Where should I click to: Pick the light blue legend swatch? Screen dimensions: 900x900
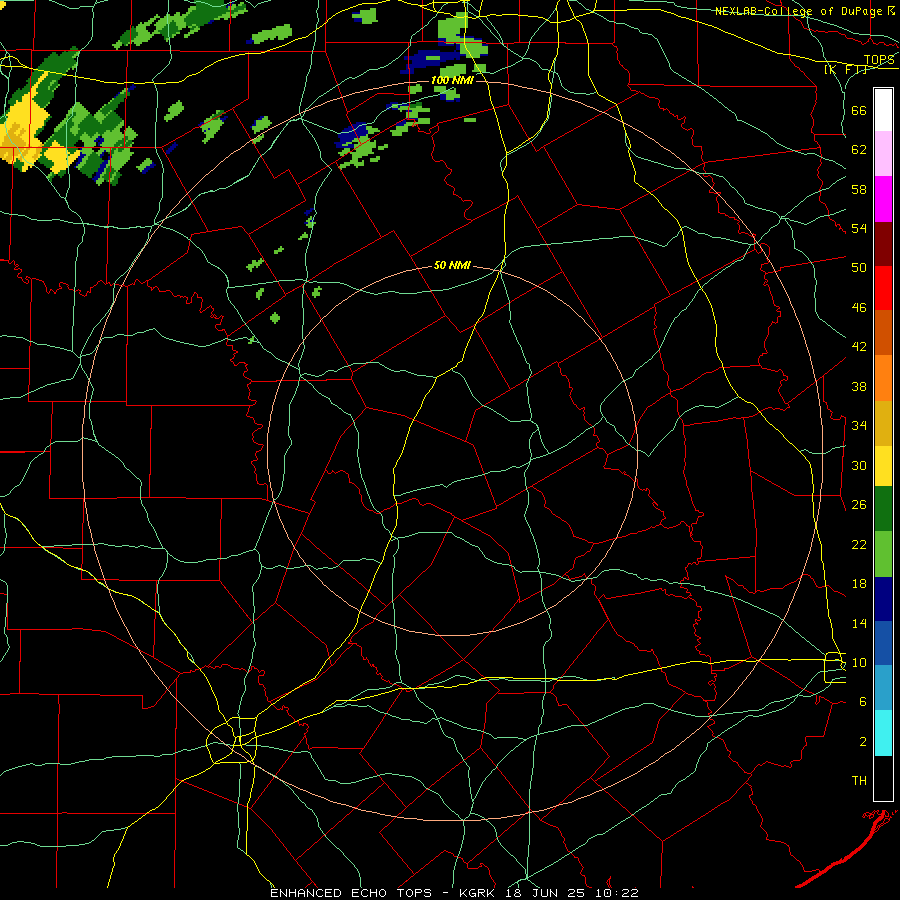[x=883, y=688]
